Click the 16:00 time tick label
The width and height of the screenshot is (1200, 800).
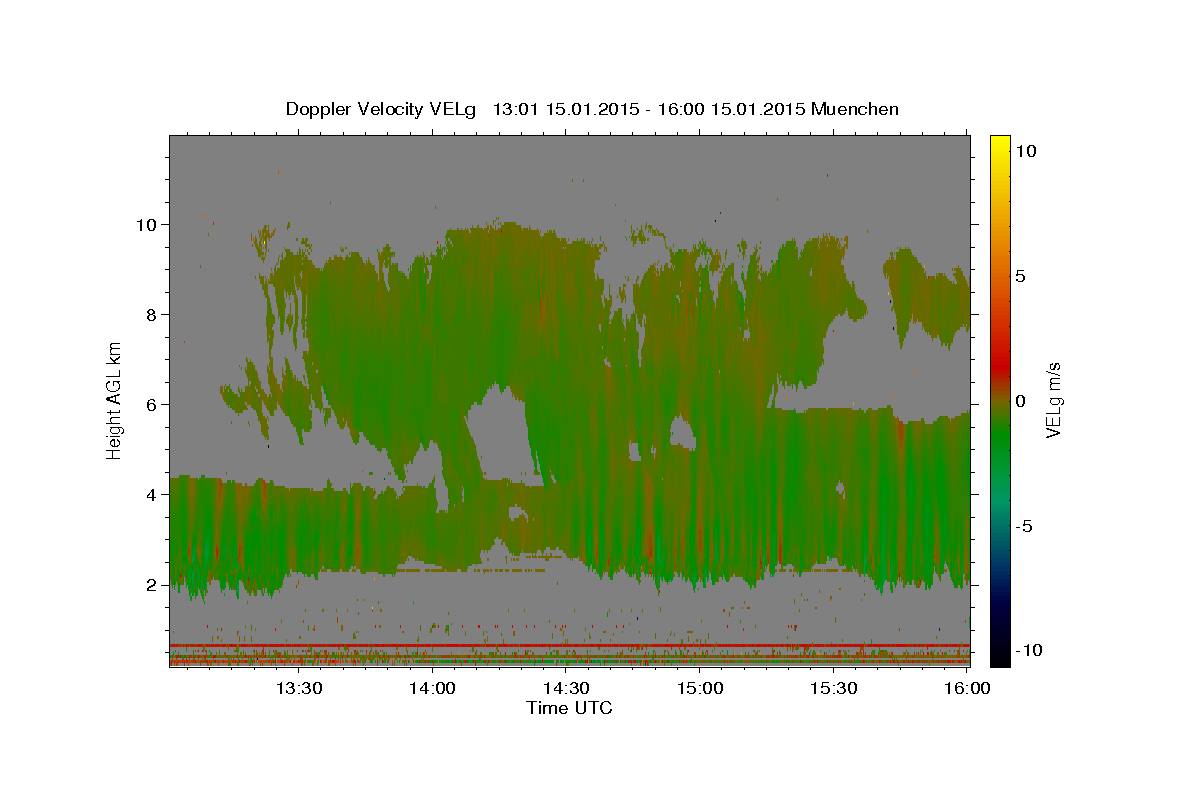point(966,688)
